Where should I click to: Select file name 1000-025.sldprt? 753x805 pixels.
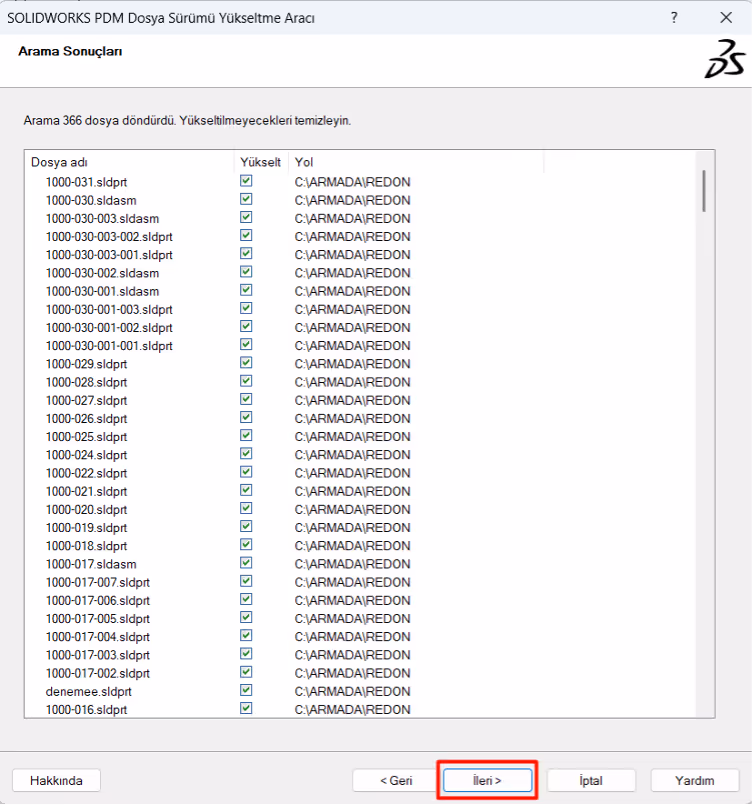click(x=86, y=437)
